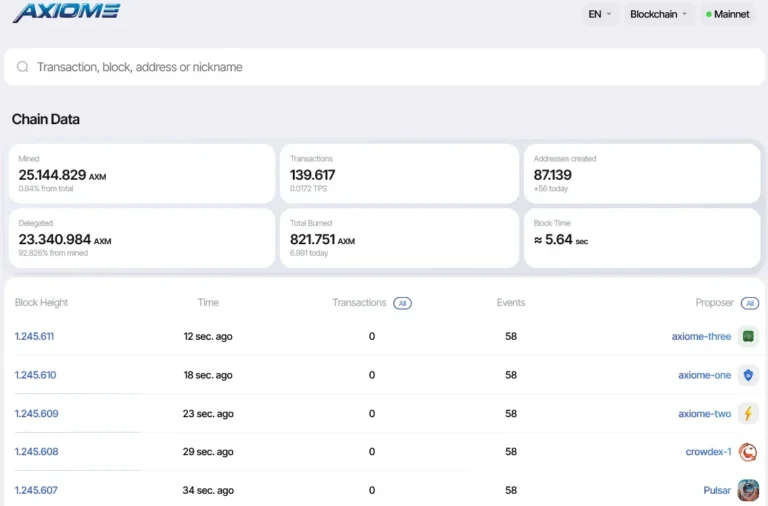Open the axiome-three validator avatar icon
Image resolution: width=768 pixels, height=506 pixels.
(748, 336)
